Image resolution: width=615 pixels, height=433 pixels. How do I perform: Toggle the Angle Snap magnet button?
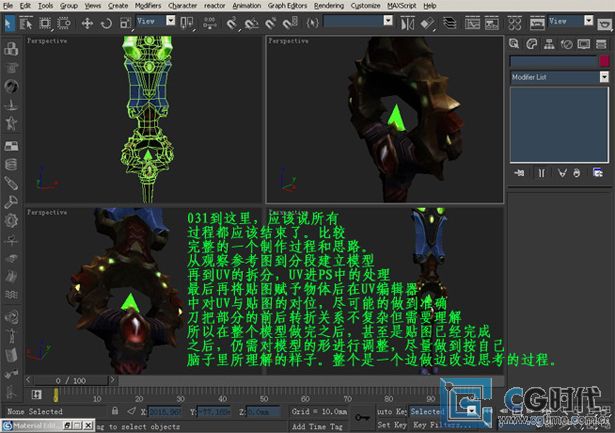(x=251, y=24)
